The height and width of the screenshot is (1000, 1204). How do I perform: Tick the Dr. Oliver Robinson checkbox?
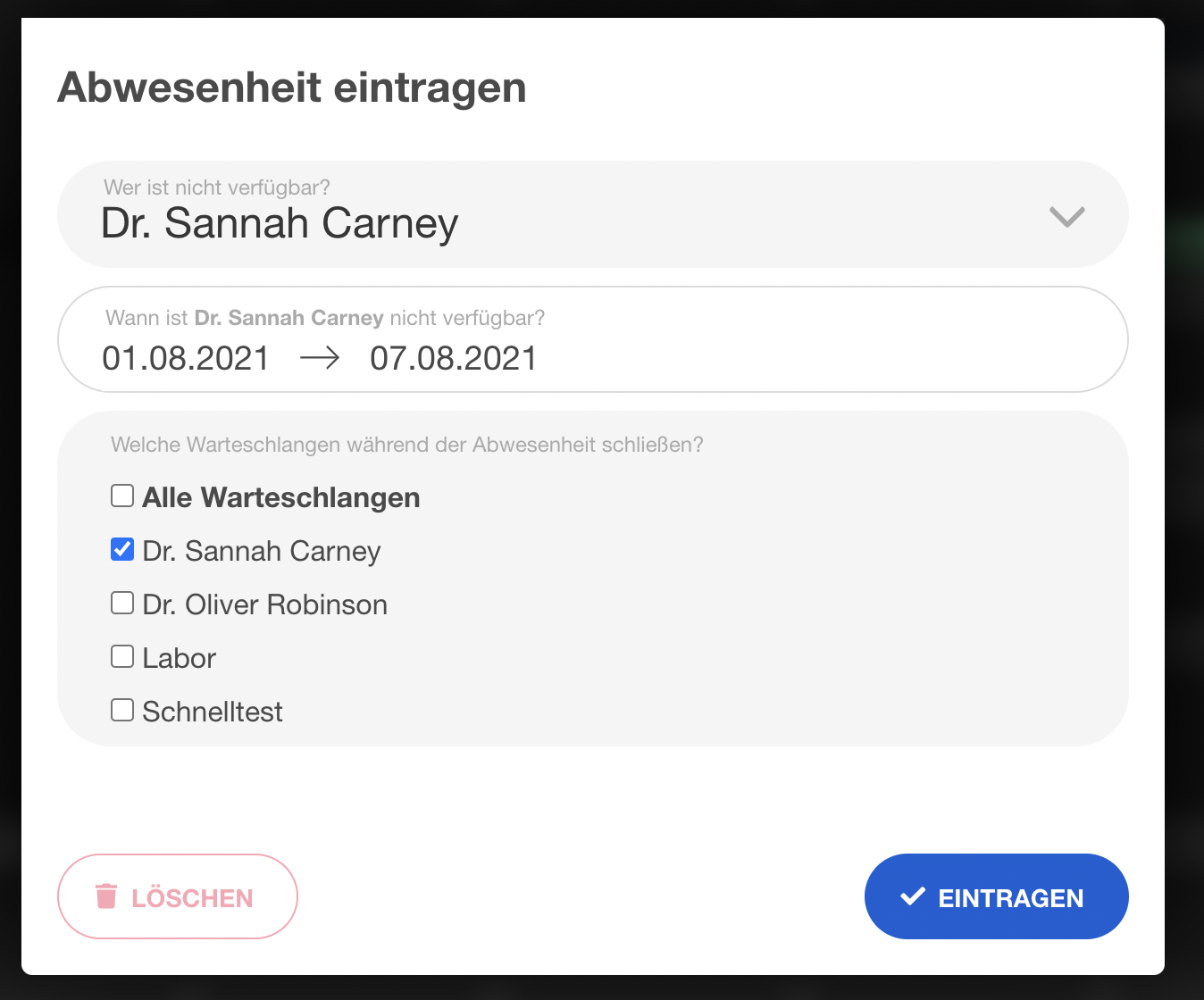(122, 603)
